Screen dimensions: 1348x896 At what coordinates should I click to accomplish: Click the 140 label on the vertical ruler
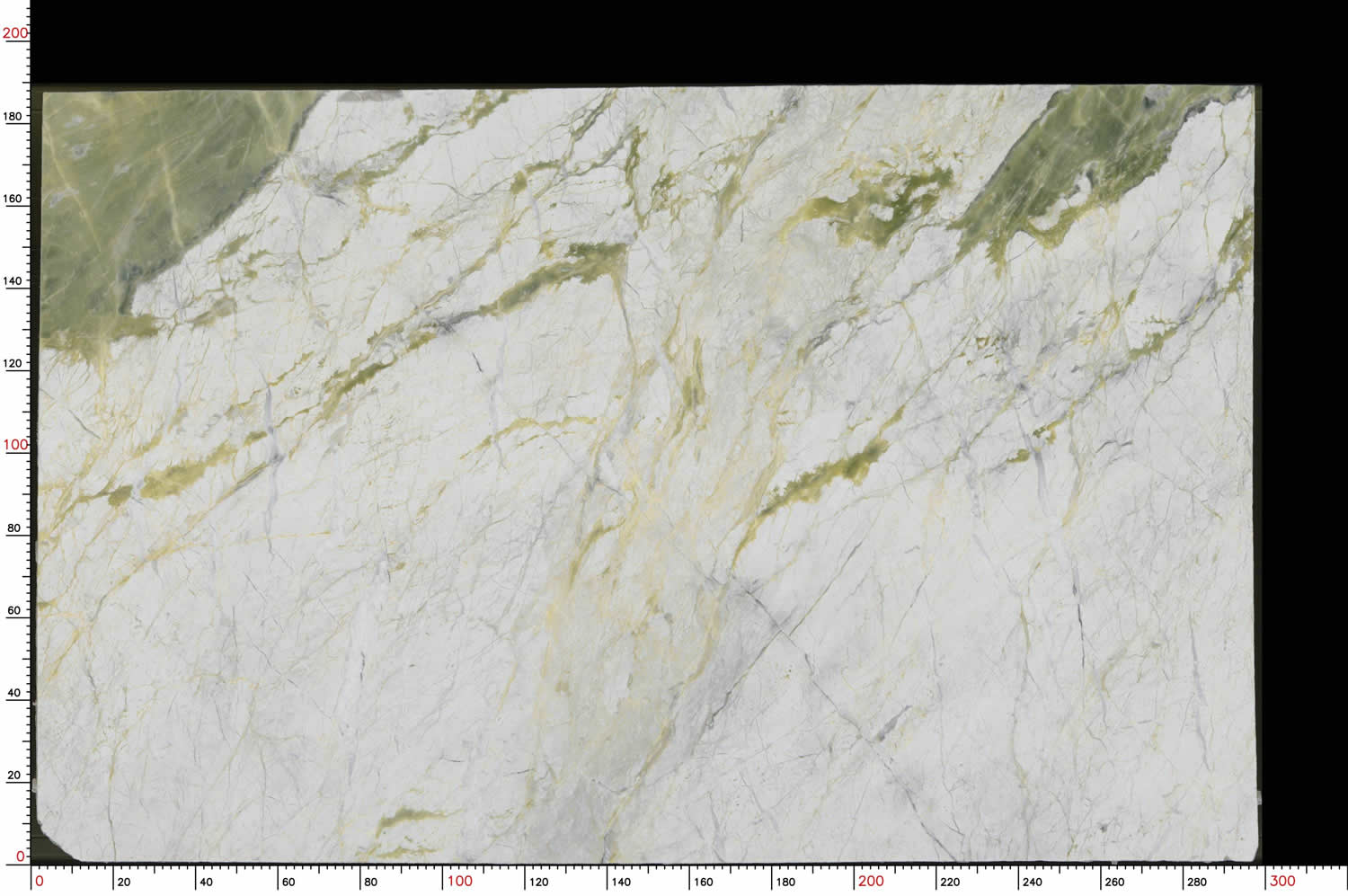click(13, 280)
